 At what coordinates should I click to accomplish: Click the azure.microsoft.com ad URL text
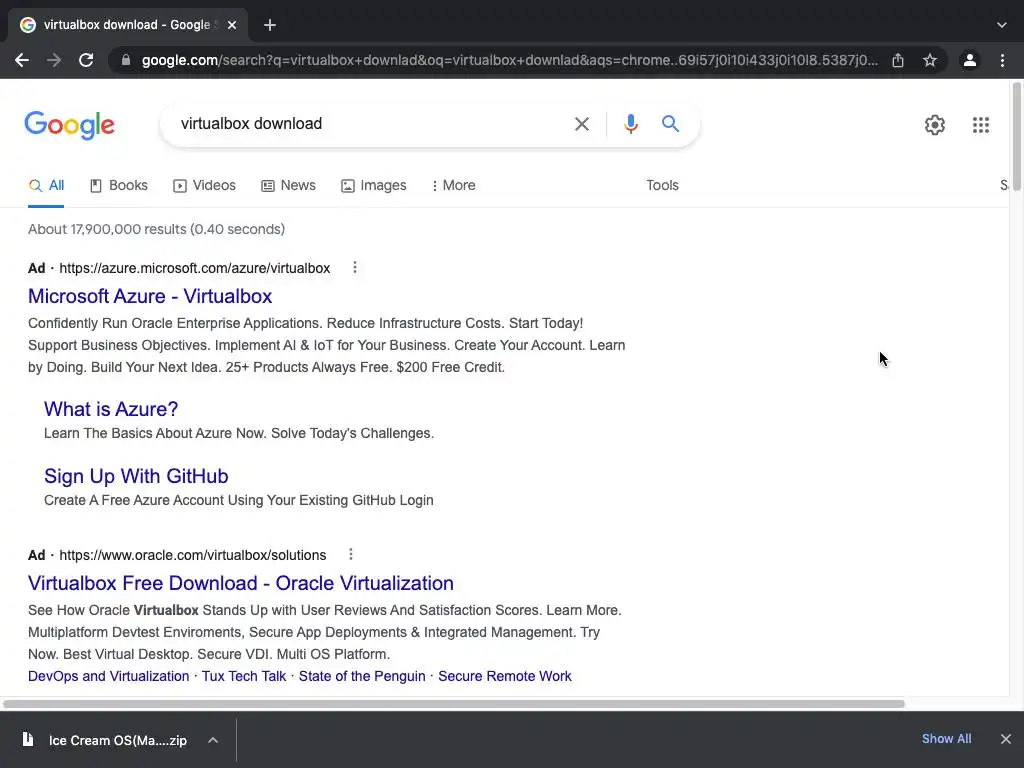click(195, 268)
